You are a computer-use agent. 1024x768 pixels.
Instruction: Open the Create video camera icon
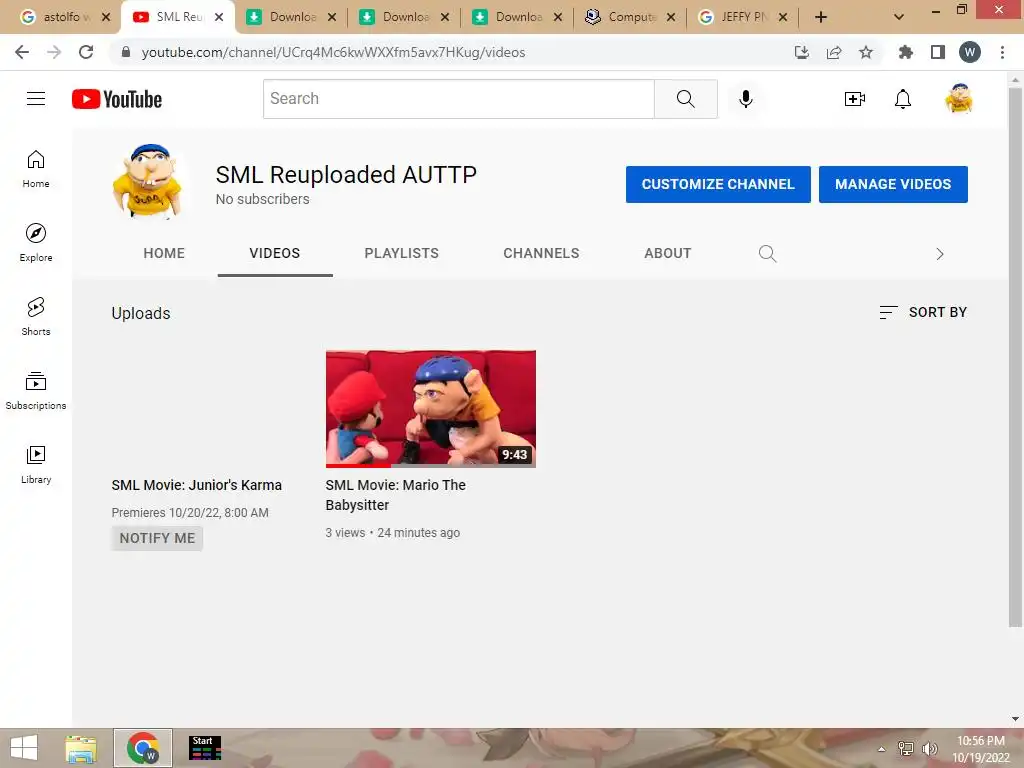(x=854, y=99)
